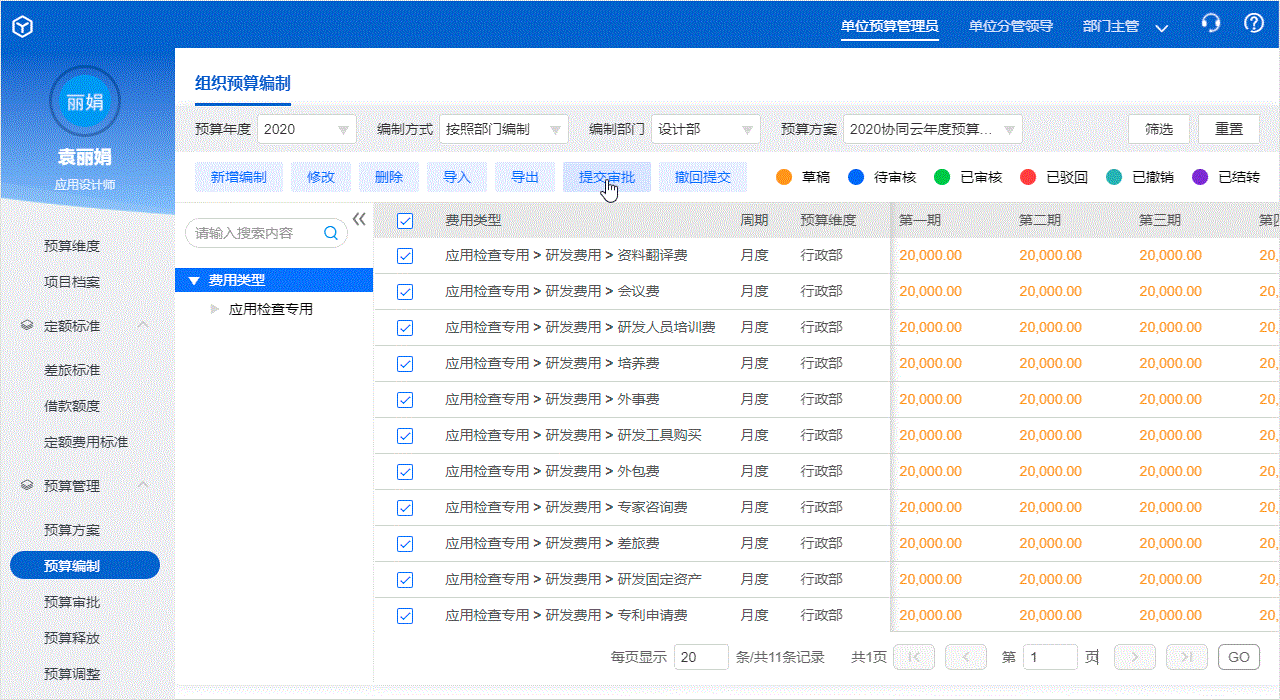Open the help question mark icon

click(x=1254, y=24)
